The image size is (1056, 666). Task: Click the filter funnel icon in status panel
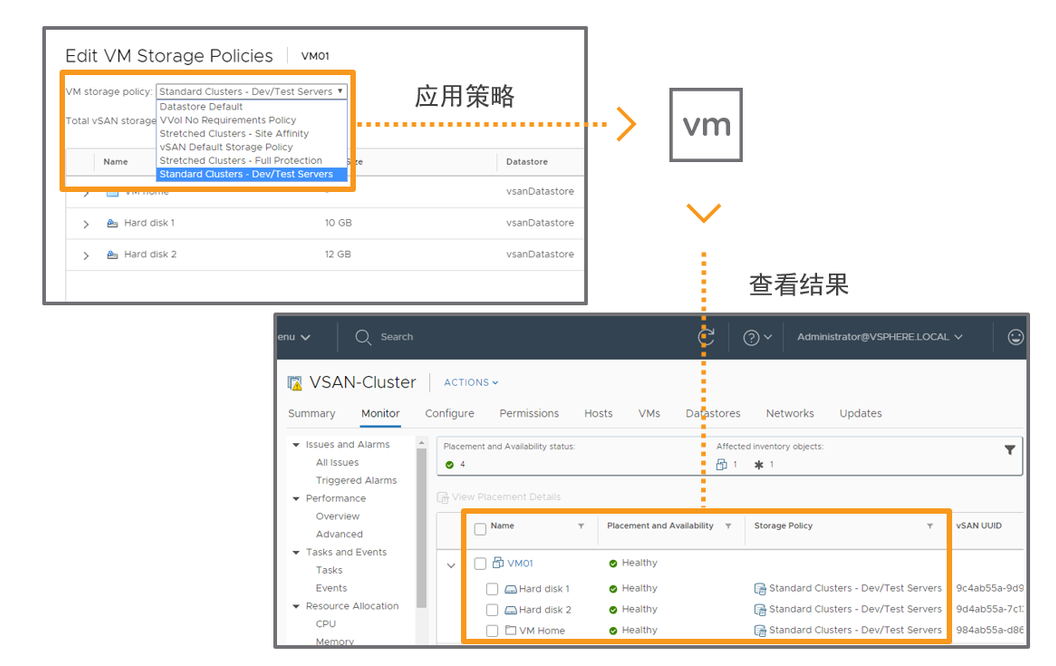pos(1010,450)
